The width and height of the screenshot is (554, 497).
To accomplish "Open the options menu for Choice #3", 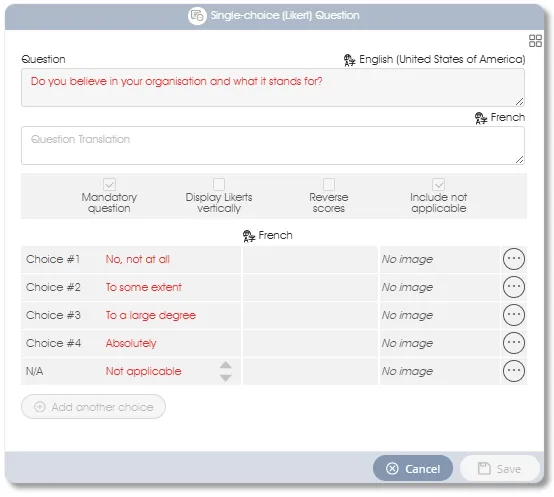I will 513,315.
